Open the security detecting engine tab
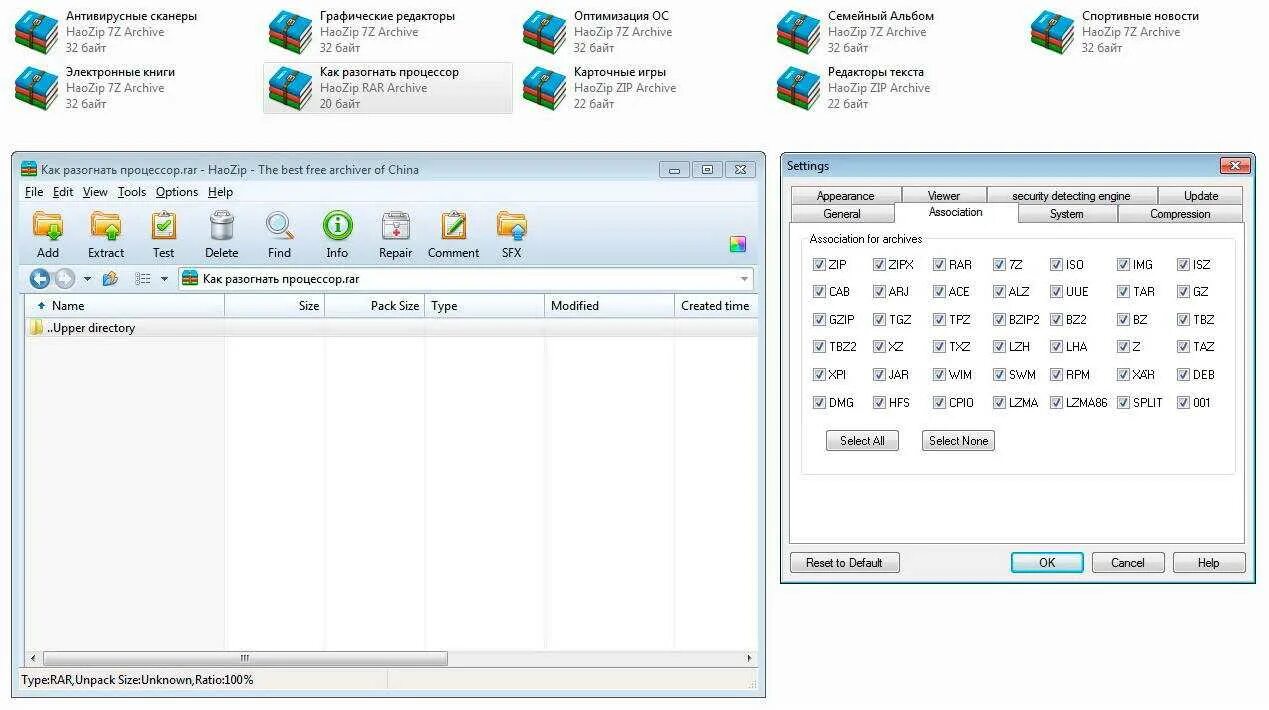 point(1071,196)
